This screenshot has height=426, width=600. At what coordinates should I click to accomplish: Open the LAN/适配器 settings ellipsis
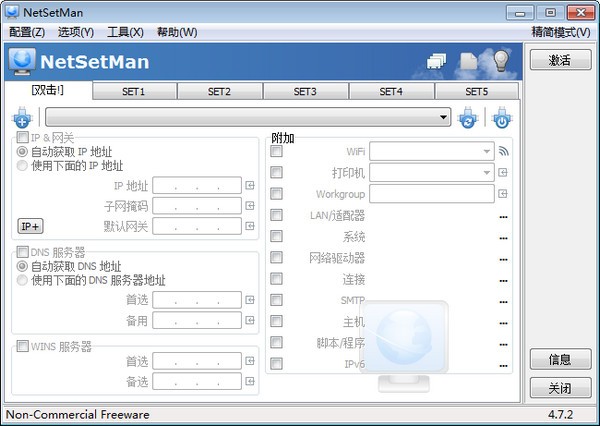pos(503,216)
